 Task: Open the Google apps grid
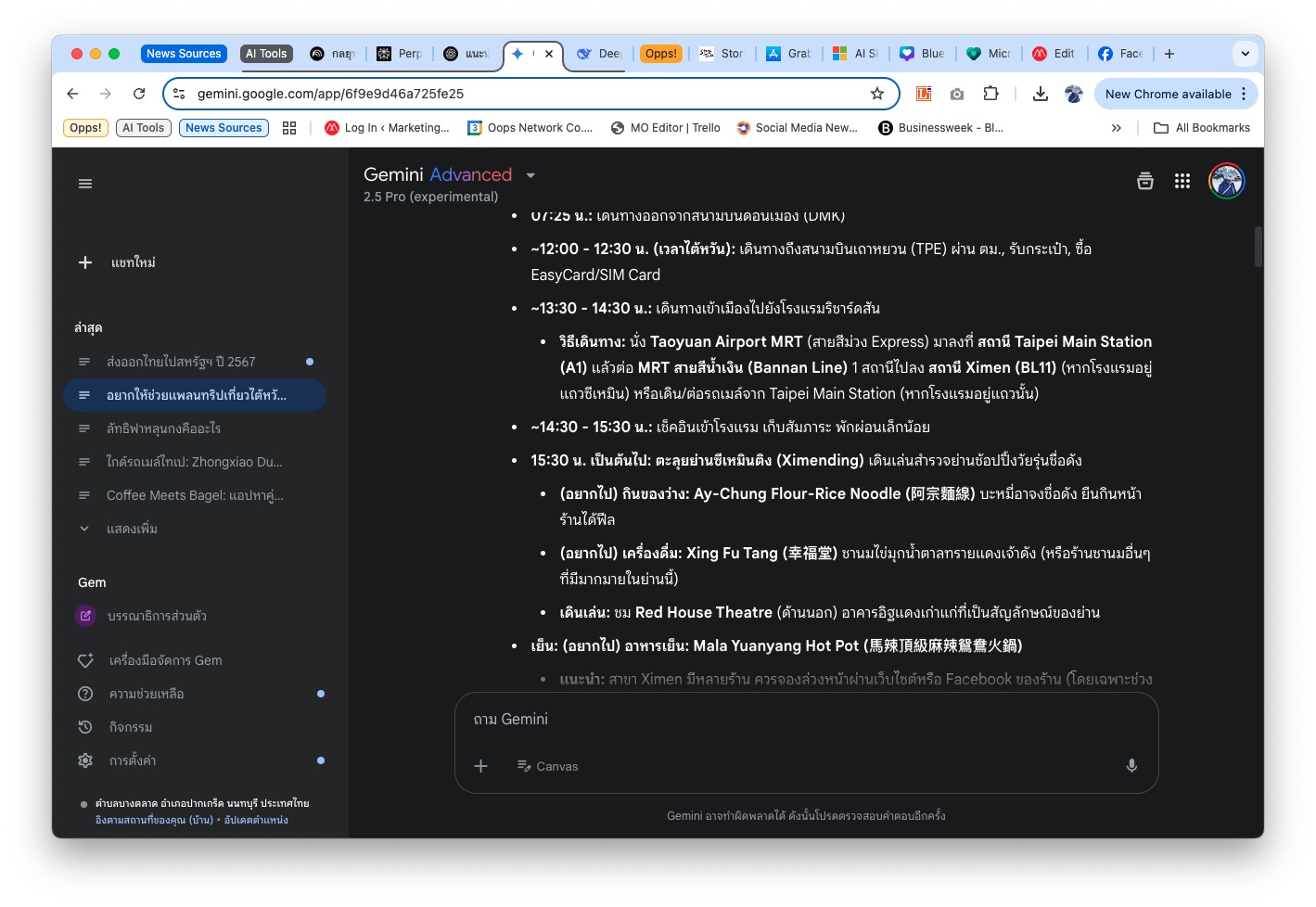(x=1182, y=181)
